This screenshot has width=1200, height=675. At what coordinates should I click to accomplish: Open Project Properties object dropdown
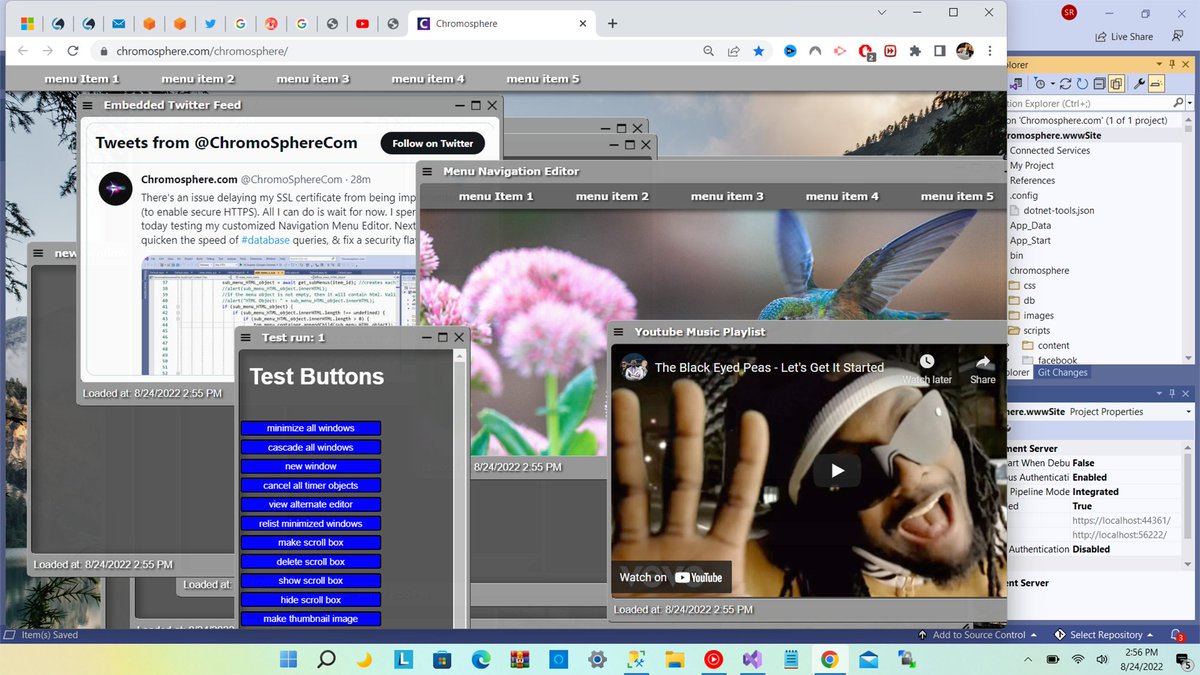coord(1189,412)
